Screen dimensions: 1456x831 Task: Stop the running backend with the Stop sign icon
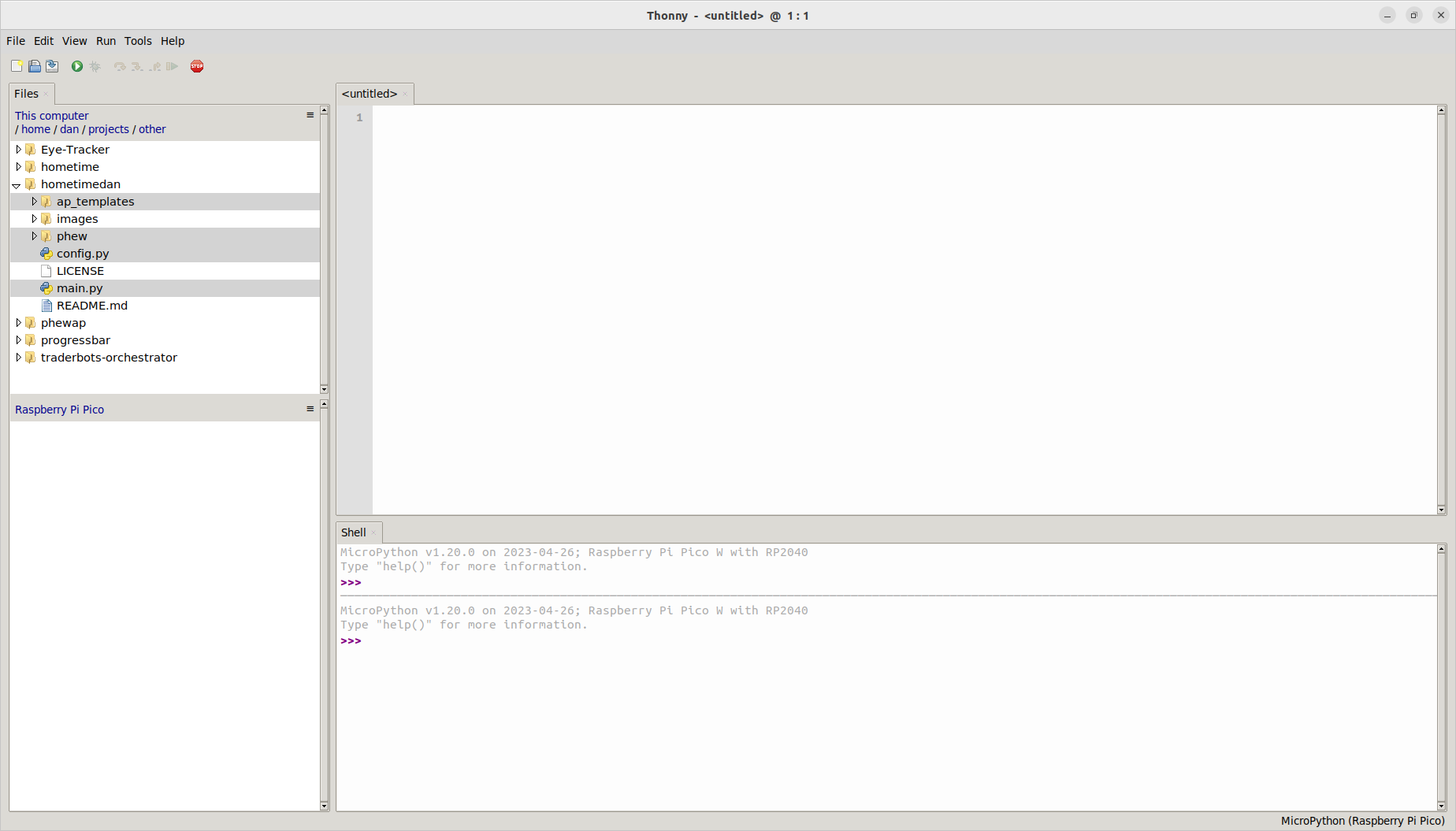click(x=196, y=66)
